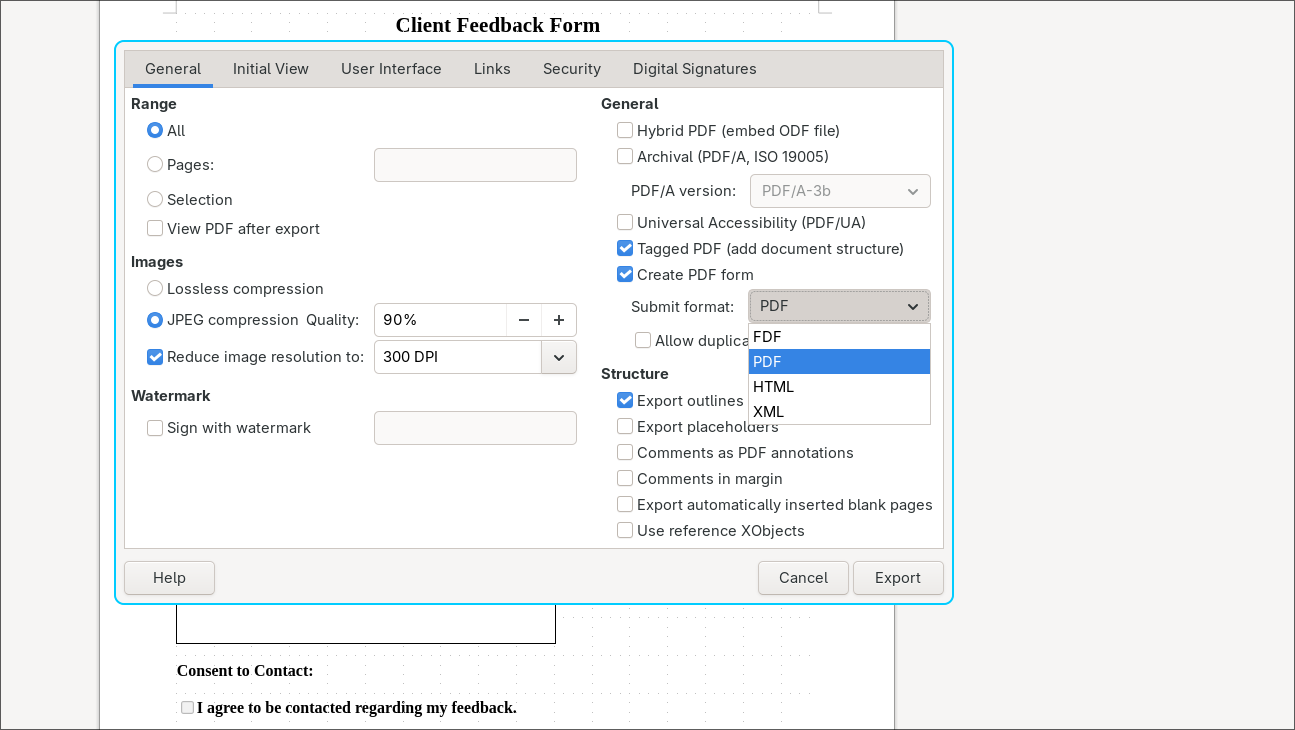Open the 300 DPI resolution dropdown arrow
This screenshot has width=1295, height=730.
[559, 357]
